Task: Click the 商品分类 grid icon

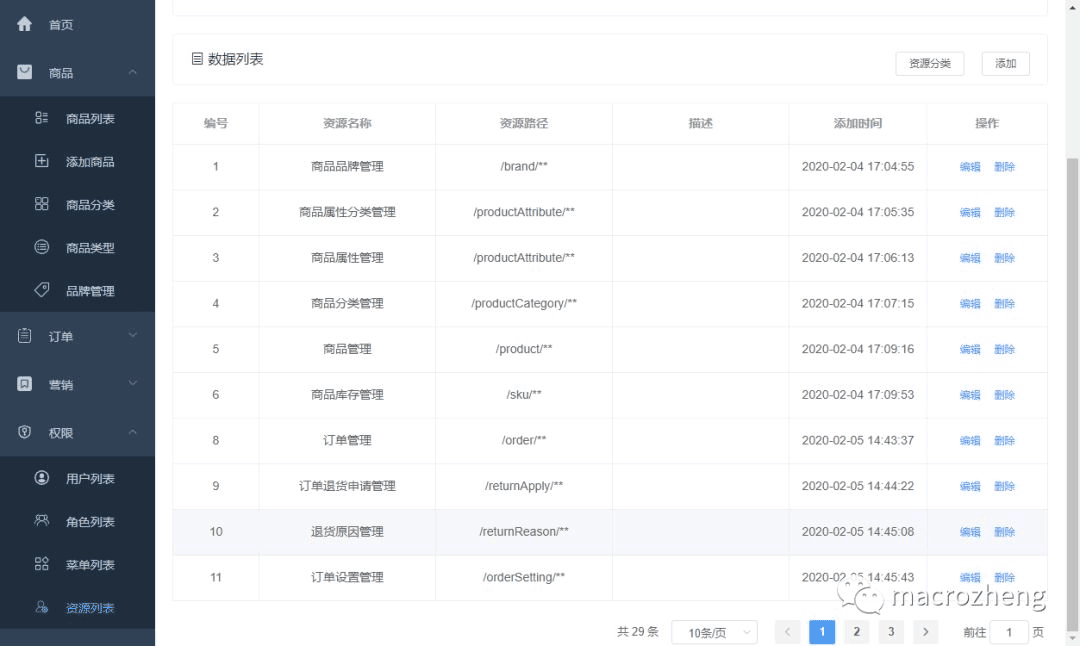Action: [41, 204]
